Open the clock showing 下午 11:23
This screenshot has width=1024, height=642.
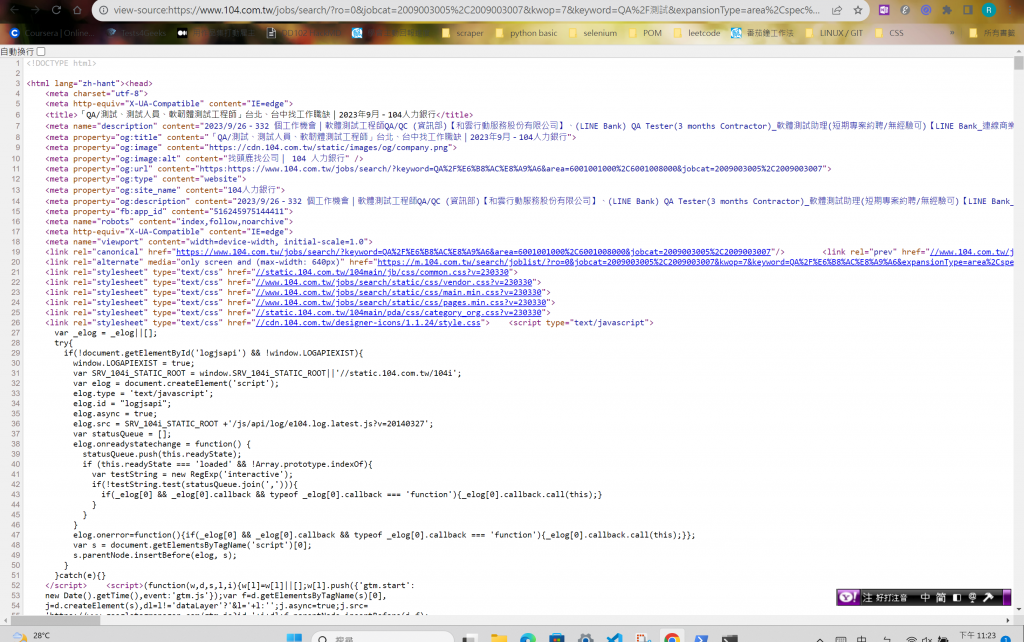(978, 636)
